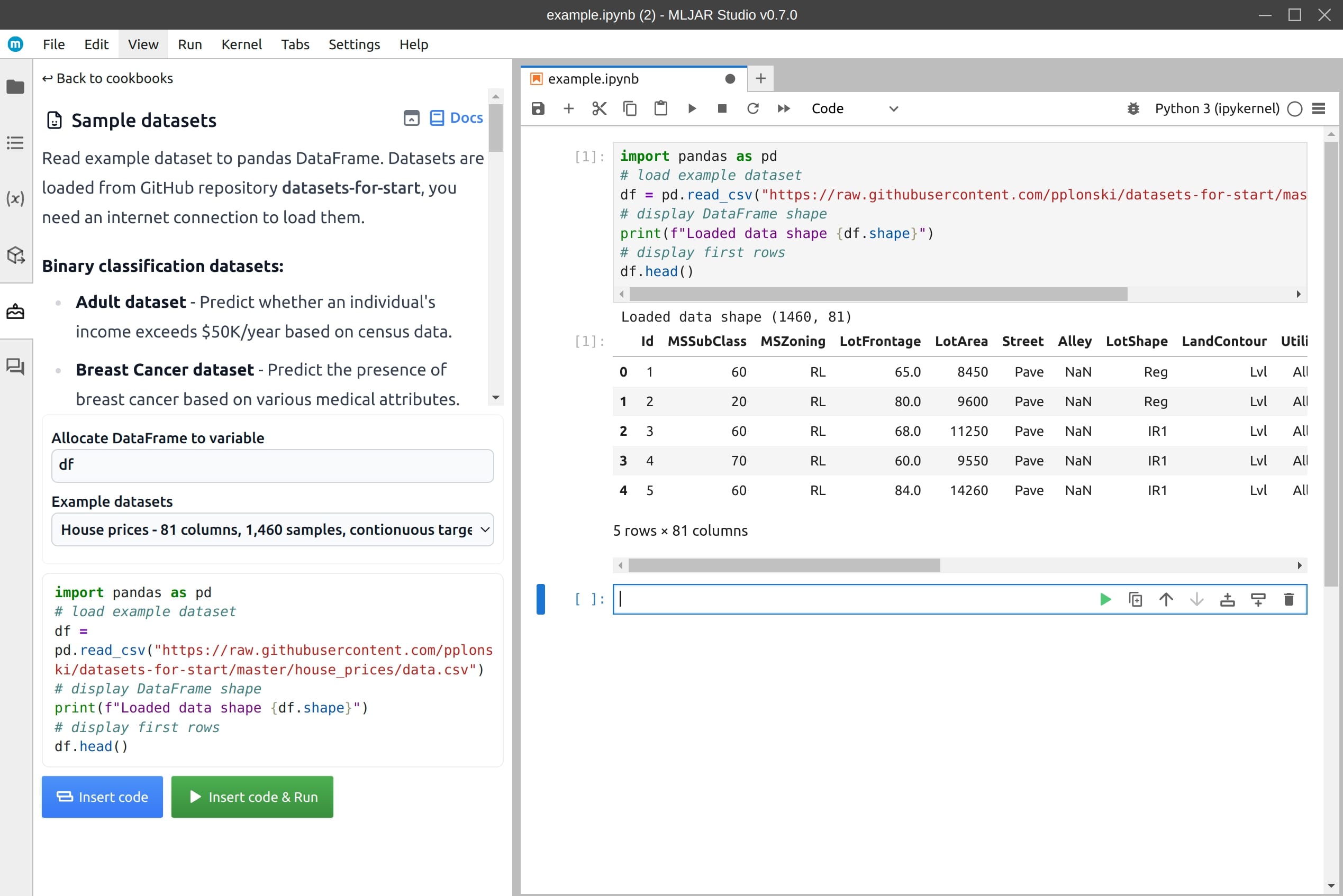
Task: Open the variable inspector (x) sidebar icon
Action: click(15, 198)
